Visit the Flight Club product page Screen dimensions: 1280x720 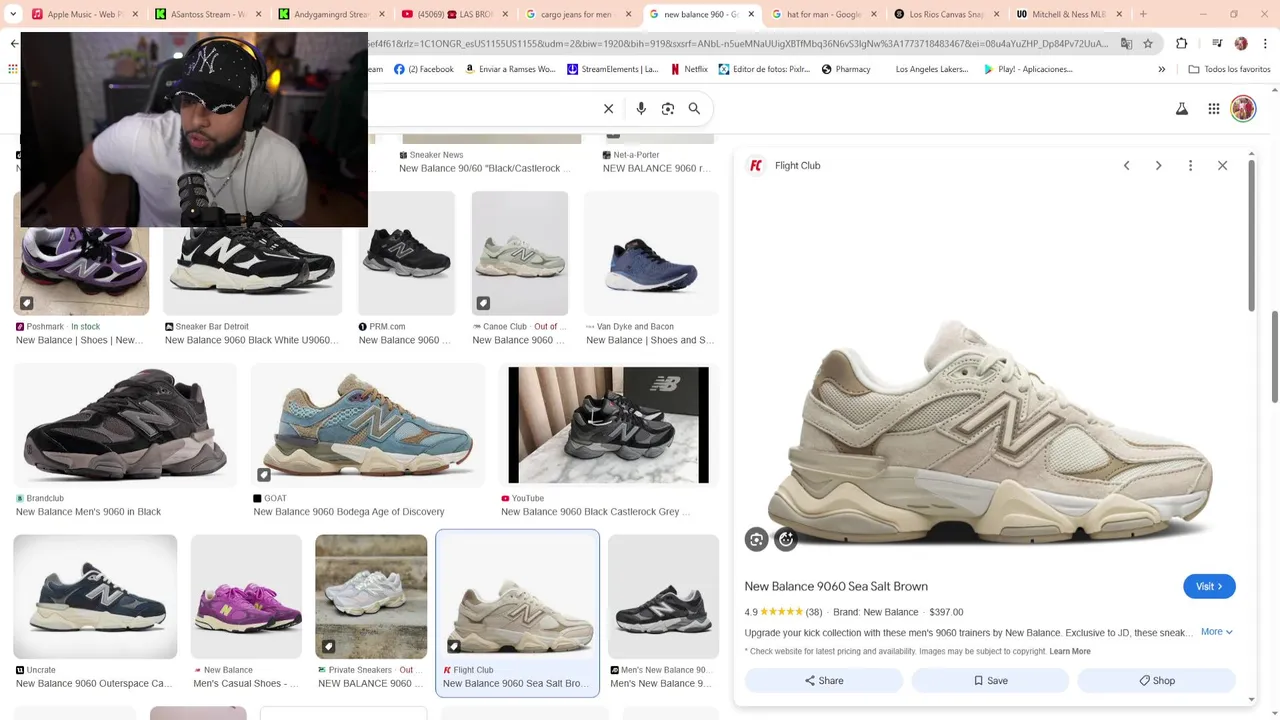[x=1209, y=586]
